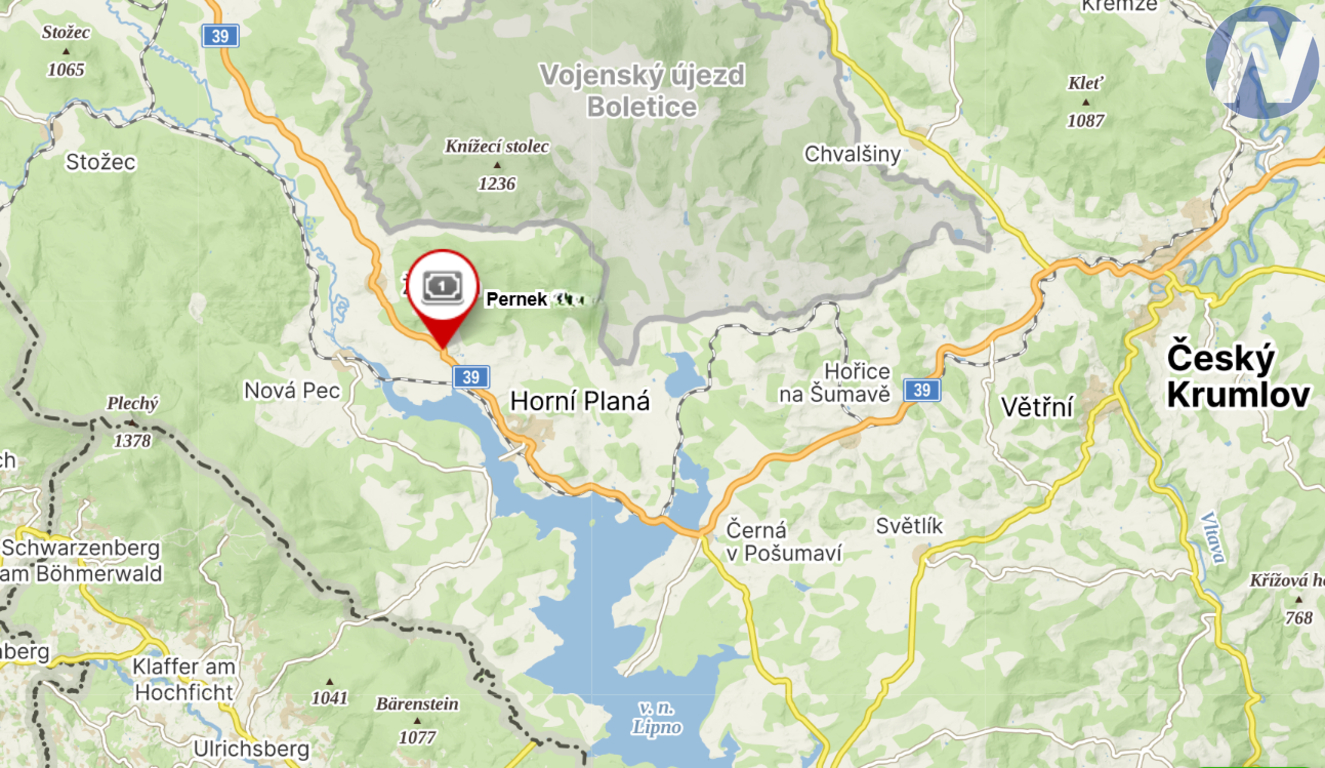The height and width of the screenshot is (768, 1325).
Task: Click the blue N logo watermark
Action: point(1262,62)
